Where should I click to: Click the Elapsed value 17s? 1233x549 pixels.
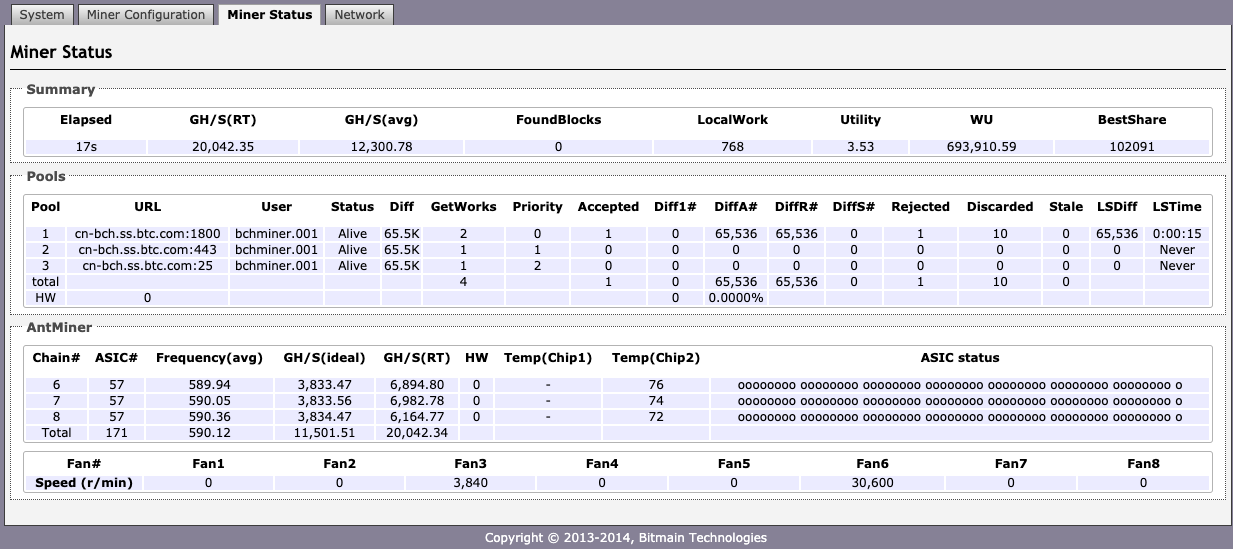click(85, 146)
